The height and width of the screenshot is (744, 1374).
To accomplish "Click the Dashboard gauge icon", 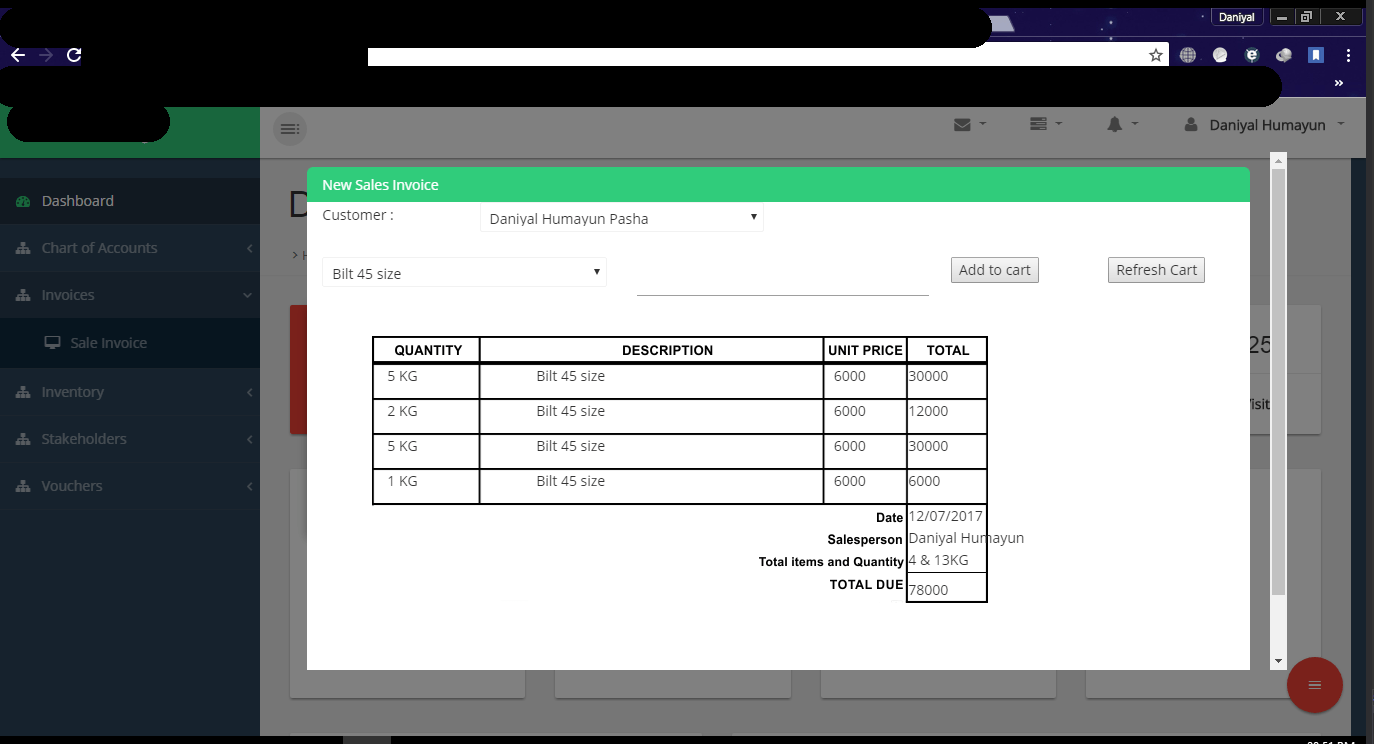I will coord(23,201).
